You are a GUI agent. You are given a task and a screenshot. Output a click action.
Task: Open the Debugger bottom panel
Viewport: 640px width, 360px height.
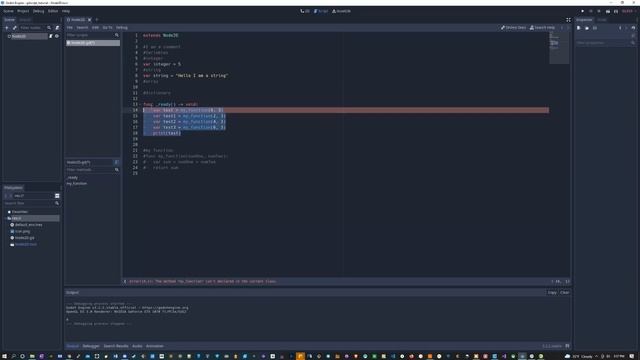pyautogui.click(x=91, y=346)
